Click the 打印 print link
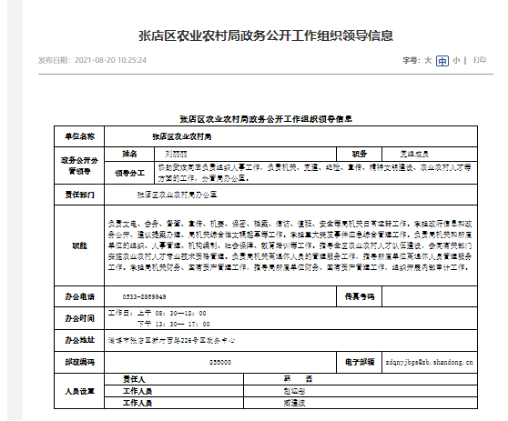The width and height of the screenshot is (508, 421). [479, 60]
